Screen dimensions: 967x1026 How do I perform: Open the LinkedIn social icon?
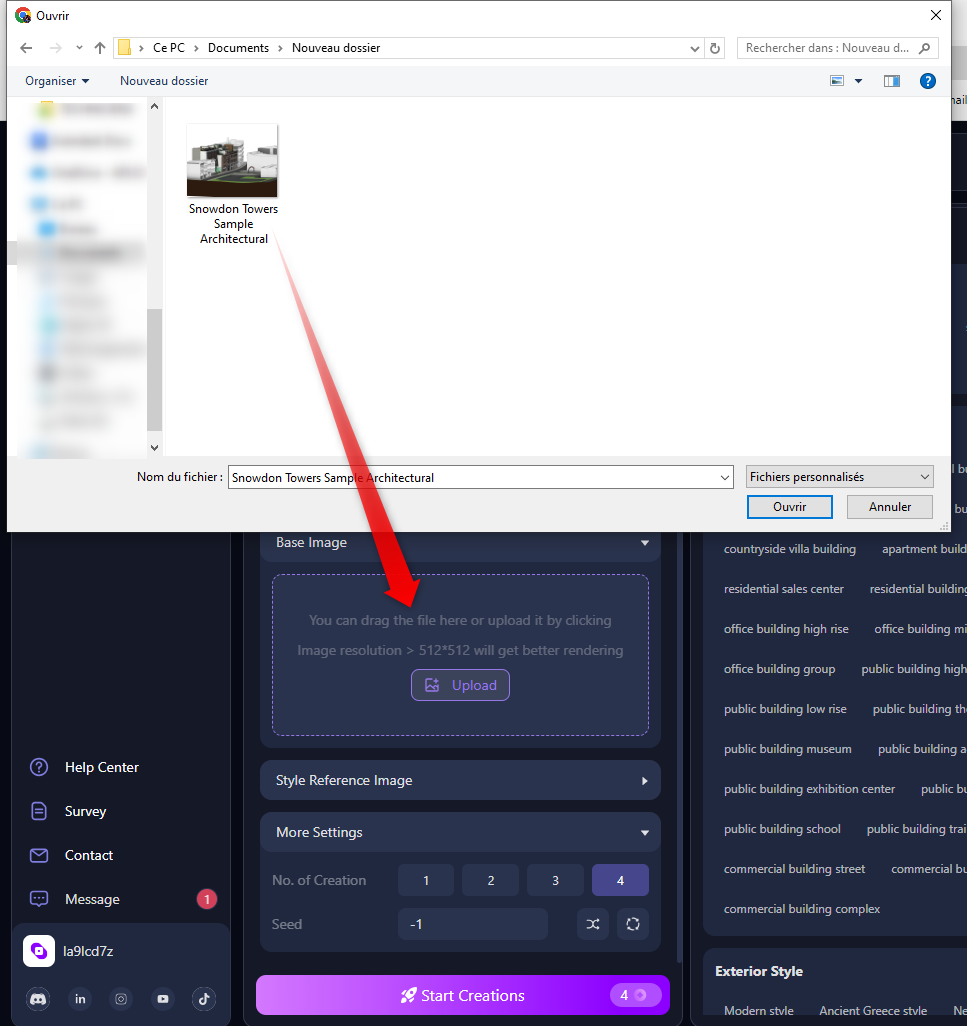pyautogui.click(x=80, y=998)
